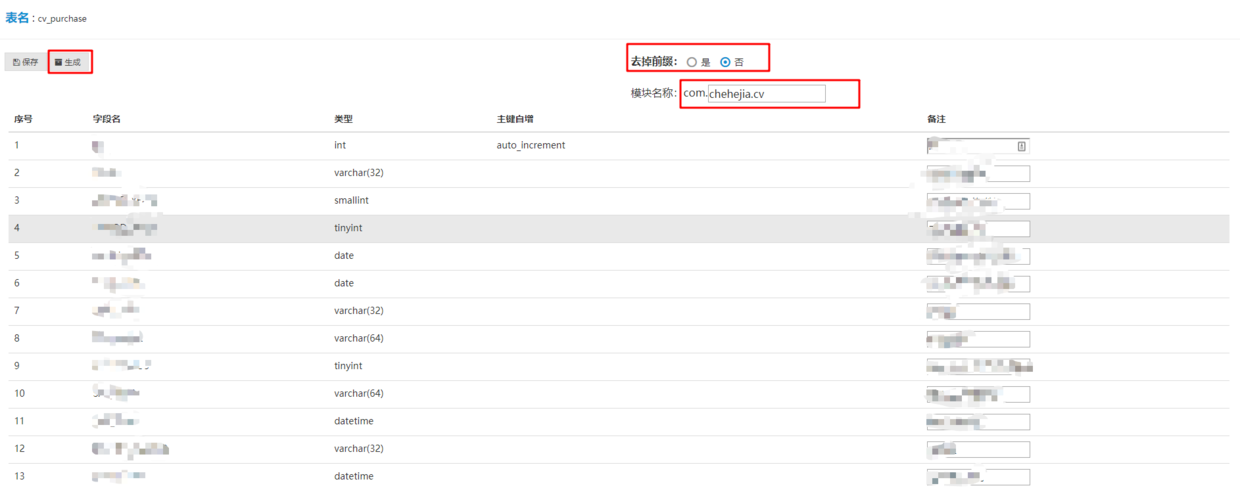Viewport: 1240px width, 490px height.
Task: Click the varchar(32) type in row 12
Action: (359, 449)
